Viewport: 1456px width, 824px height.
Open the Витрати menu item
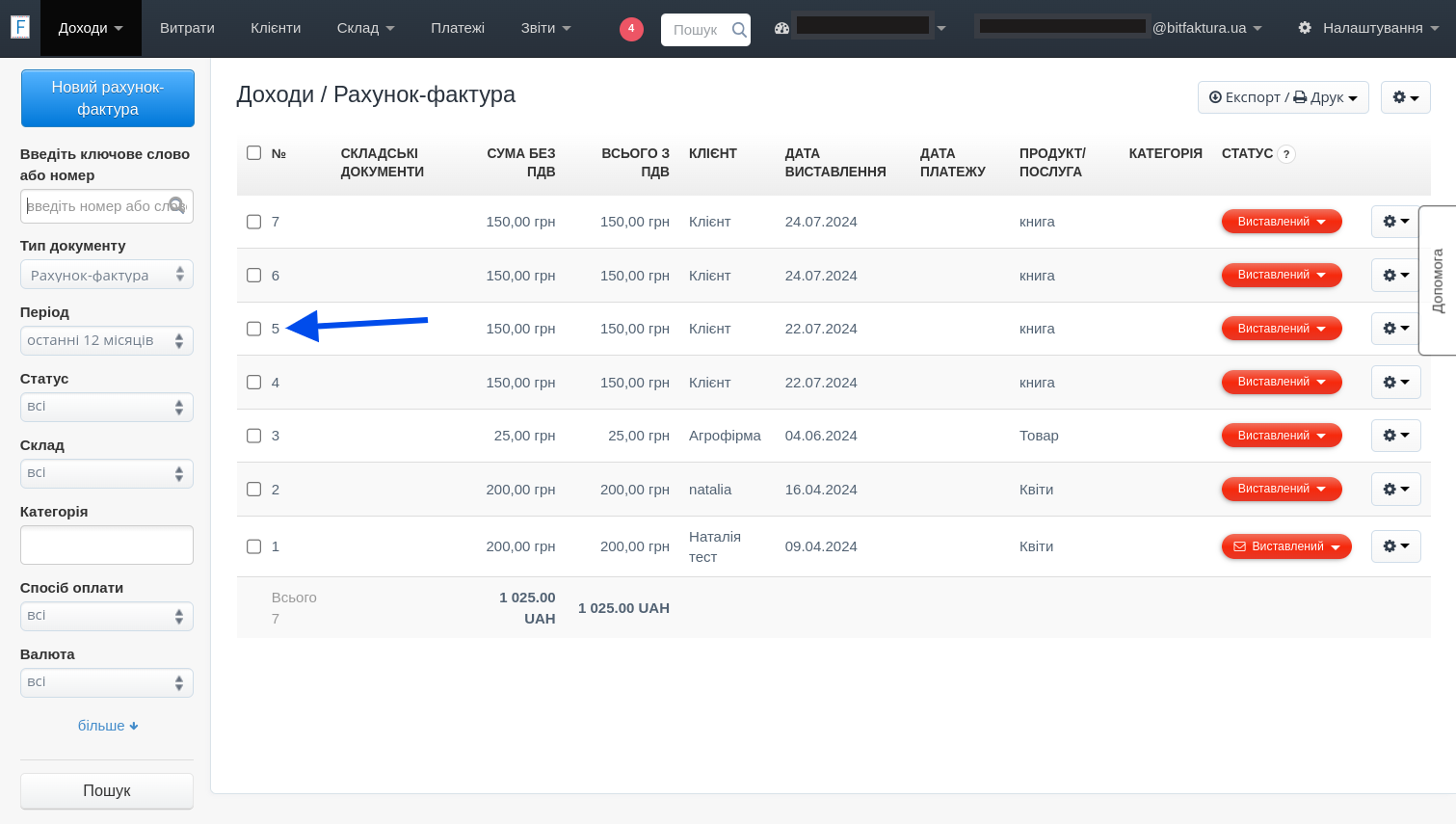tap(187, 28)
